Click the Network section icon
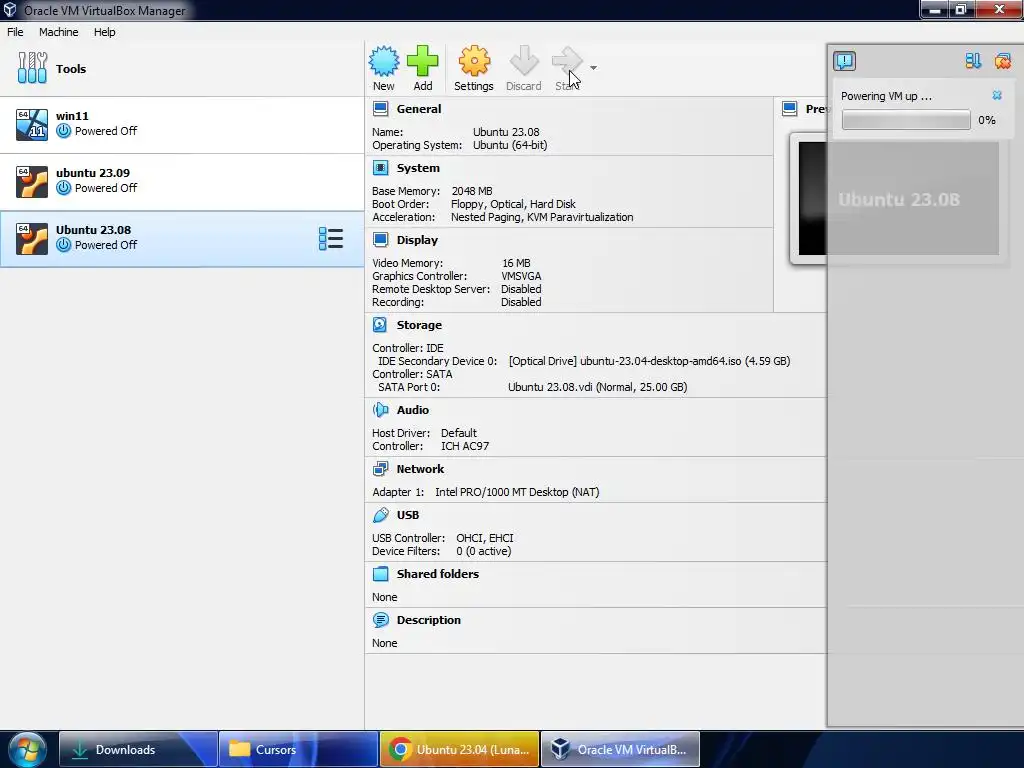 click(x=380, y=469)
